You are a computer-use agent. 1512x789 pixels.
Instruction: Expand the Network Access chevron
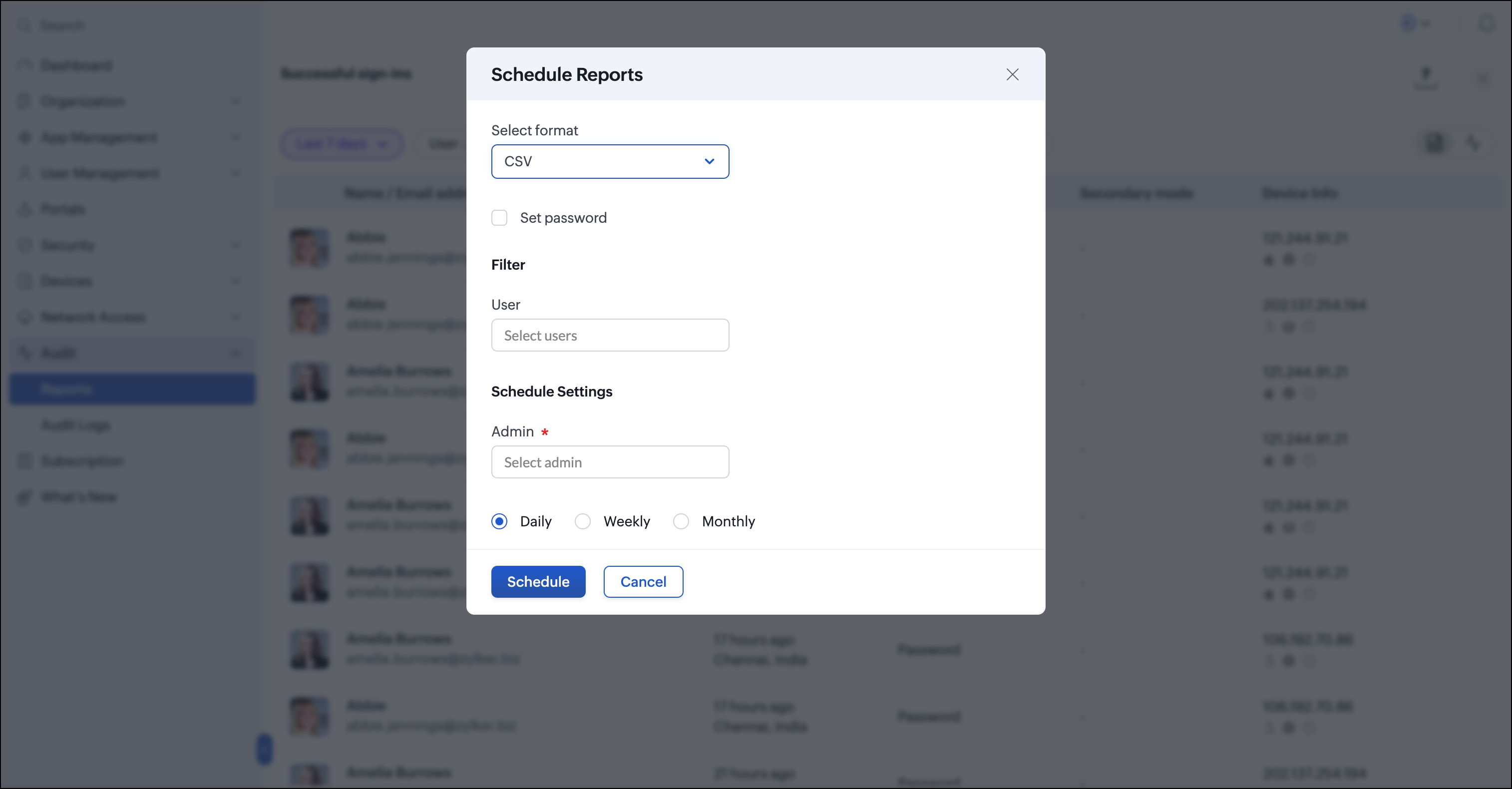[236, 317]
